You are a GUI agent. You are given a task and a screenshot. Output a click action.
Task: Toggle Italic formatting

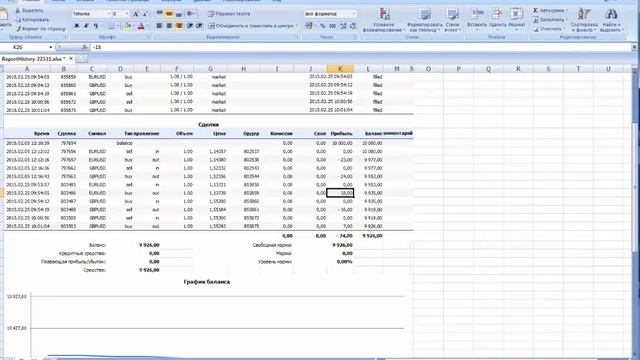tap(86, 26)
